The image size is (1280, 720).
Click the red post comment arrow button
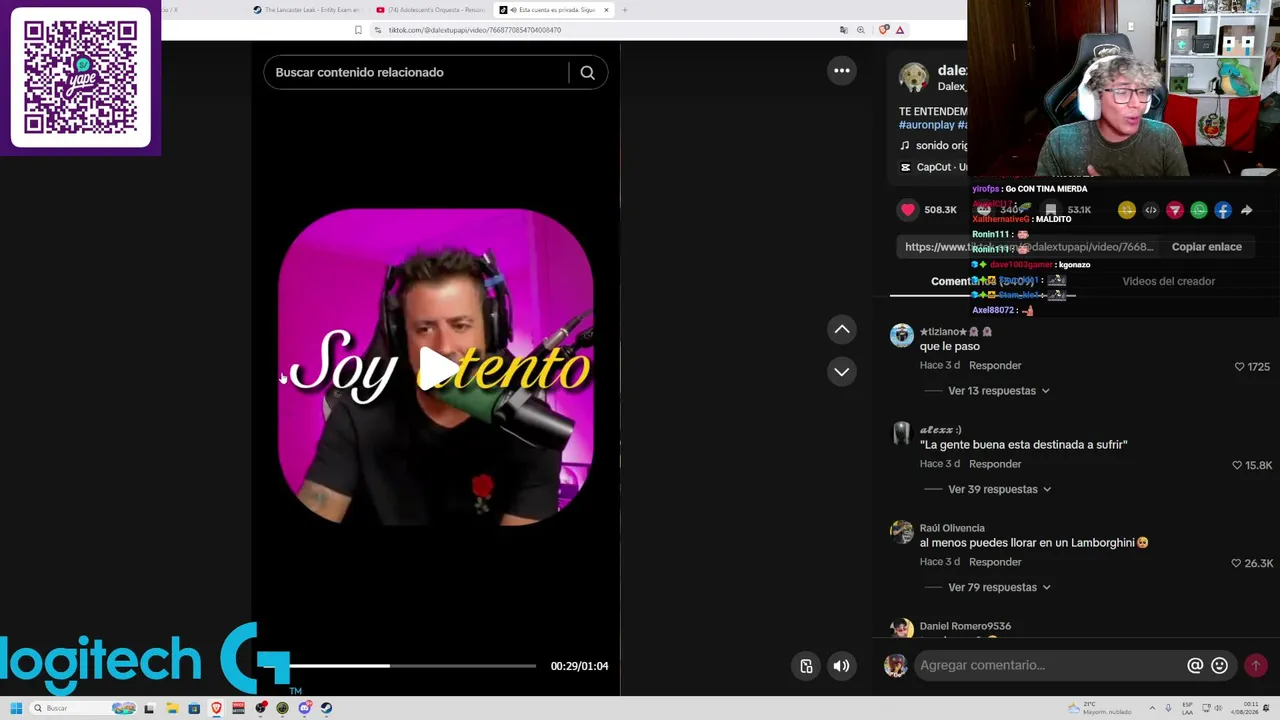click(1256, 665)
